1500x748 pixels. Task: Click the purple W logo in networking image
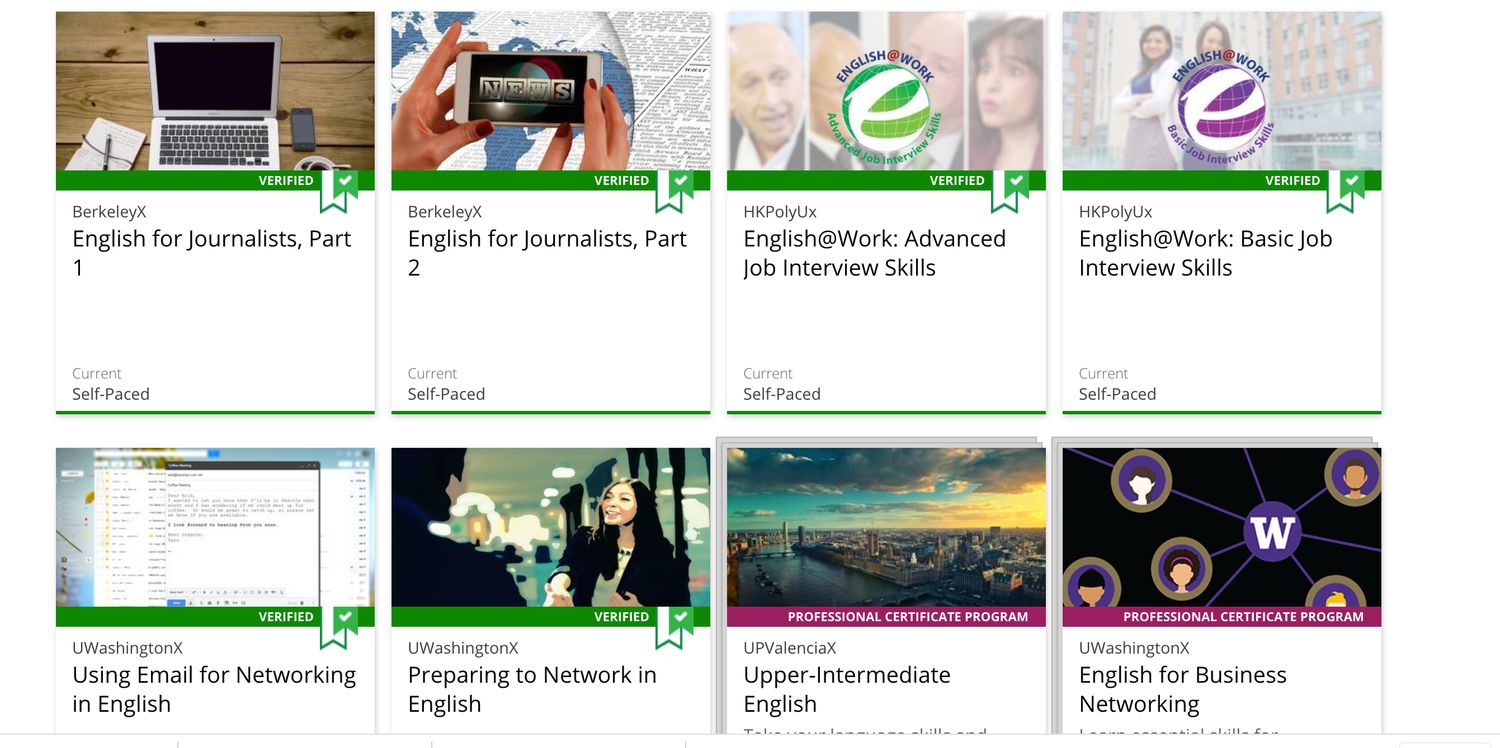click(x=1272, y=532)
